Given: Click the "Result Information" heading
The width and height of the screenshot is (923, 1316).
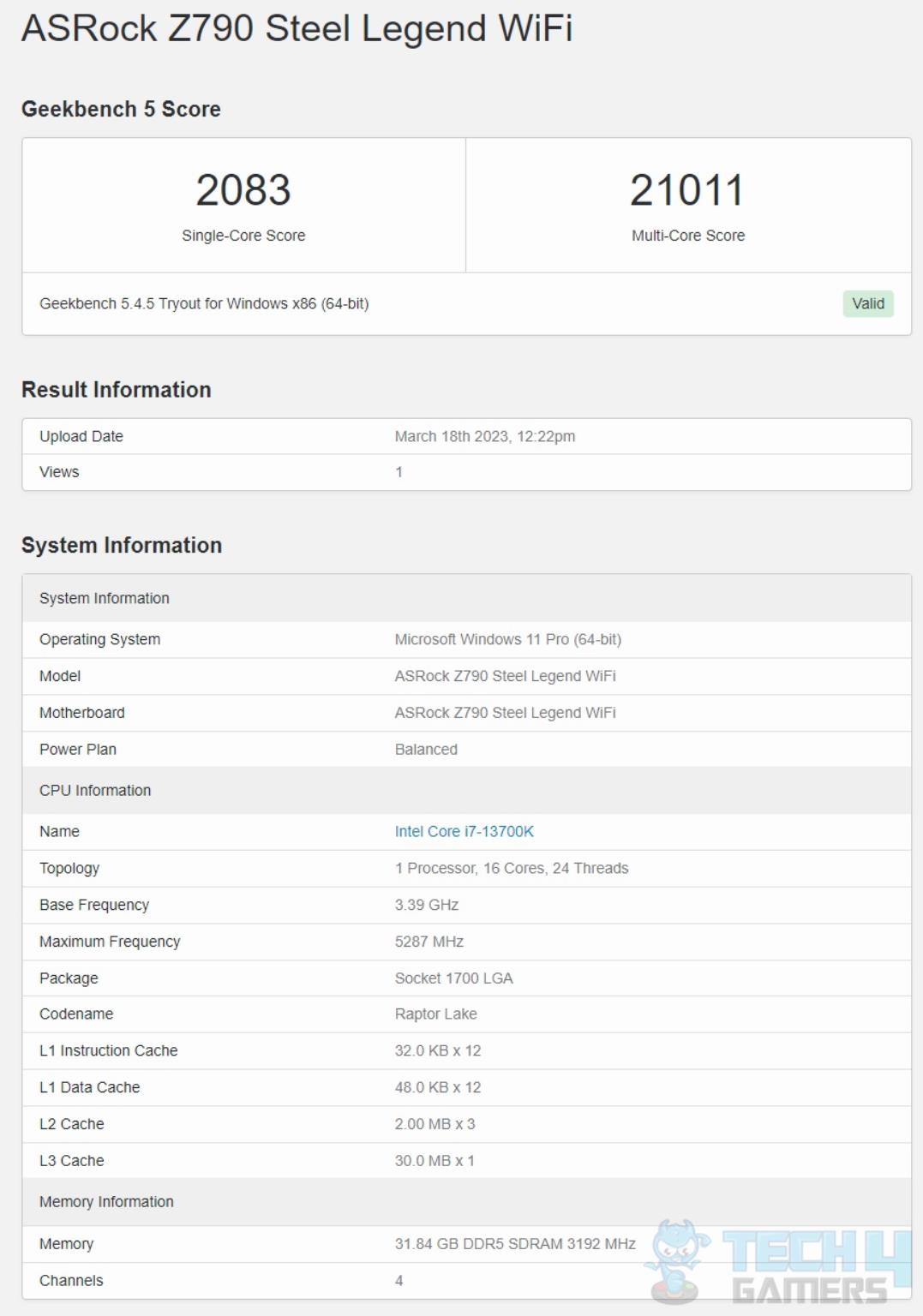Looking at the screenshot, I should coord(117,390).
